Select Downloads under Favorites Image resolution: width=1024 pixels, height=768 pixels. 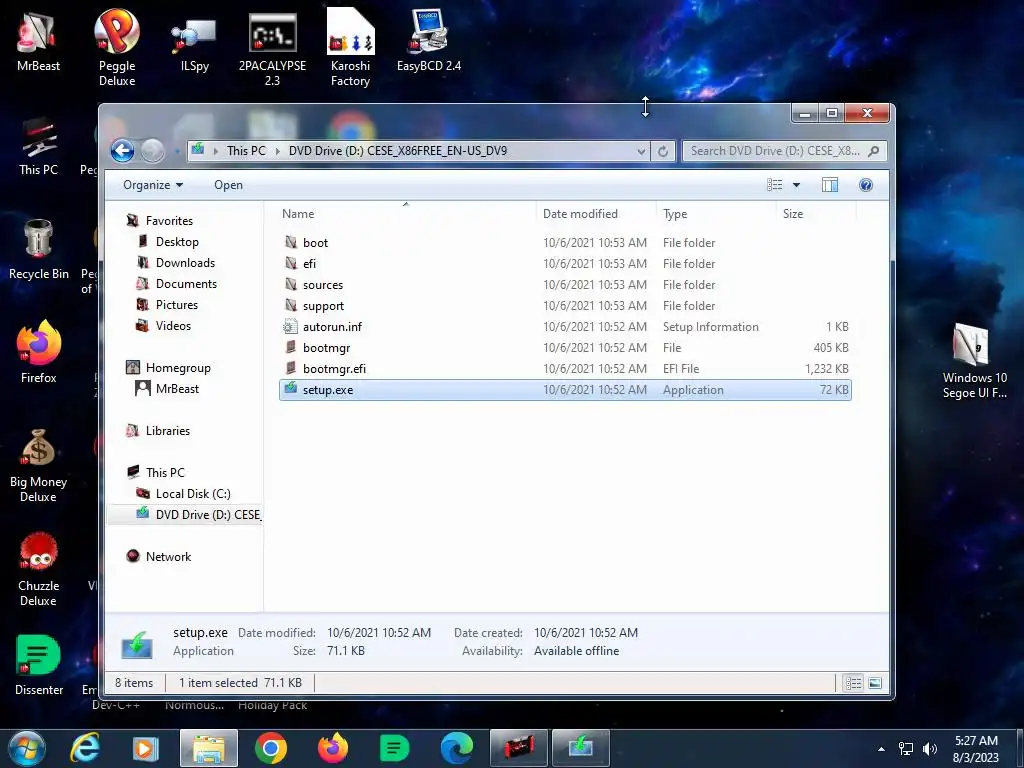(x=176, y=263)
